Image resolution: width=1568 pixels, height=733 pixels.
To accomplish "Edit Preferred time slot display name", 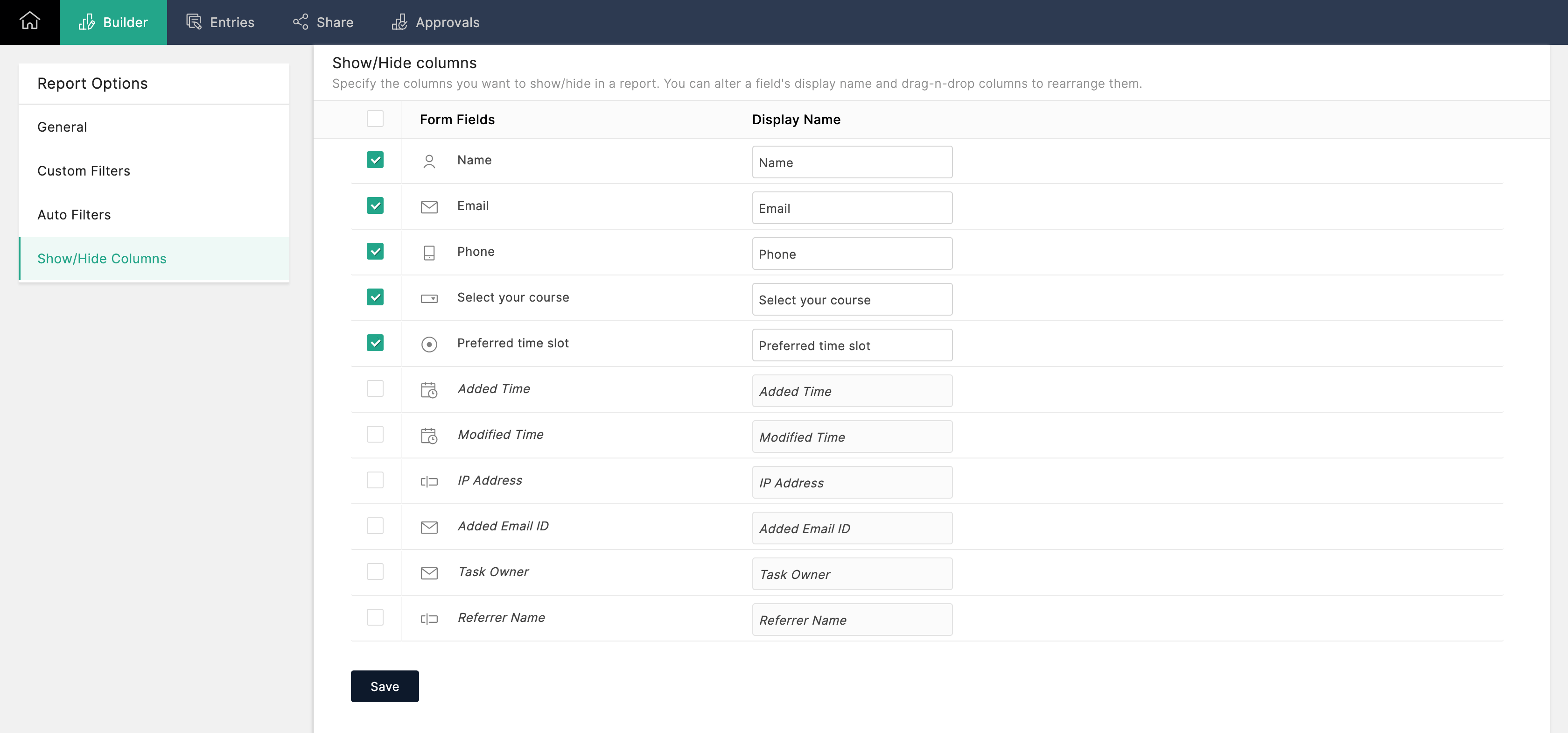I will [x=852, y=345].
